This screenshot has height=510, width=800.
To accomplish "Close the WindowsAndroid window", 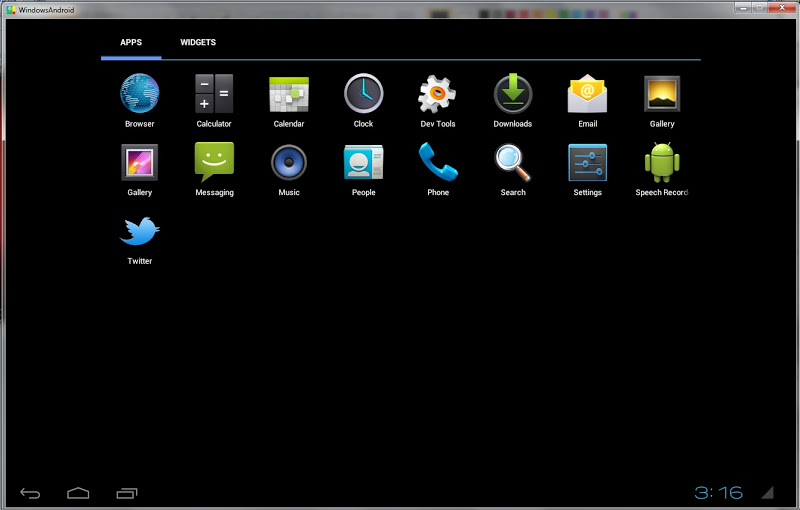I will pos(782,8).
